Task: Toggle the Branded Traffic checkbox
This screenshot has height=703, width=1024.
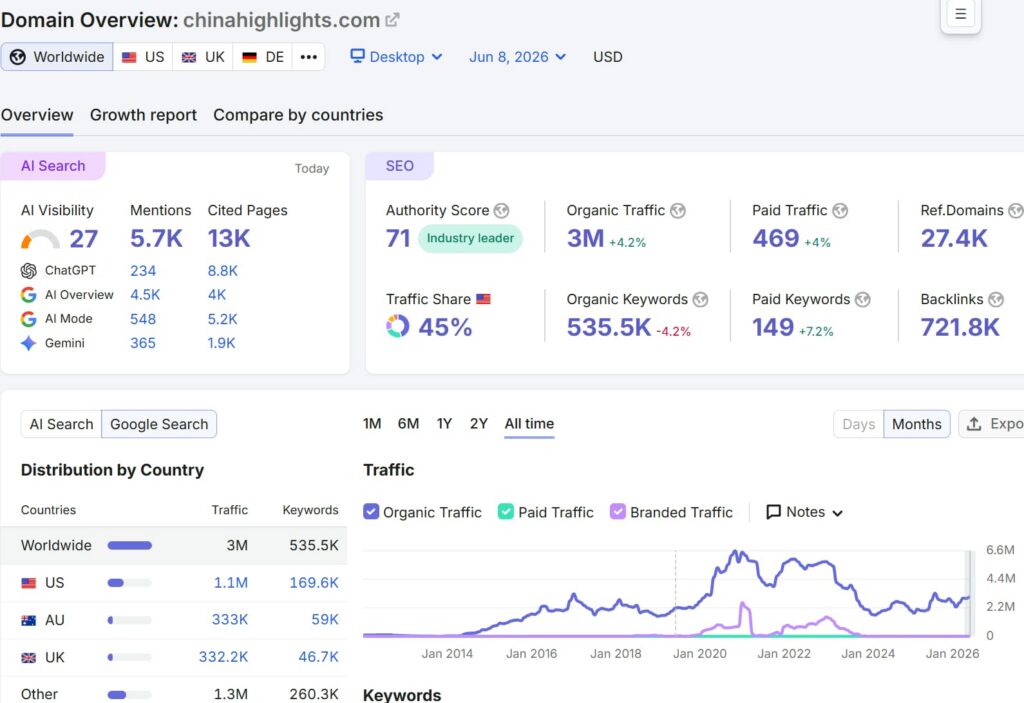Action: point(618,512)
